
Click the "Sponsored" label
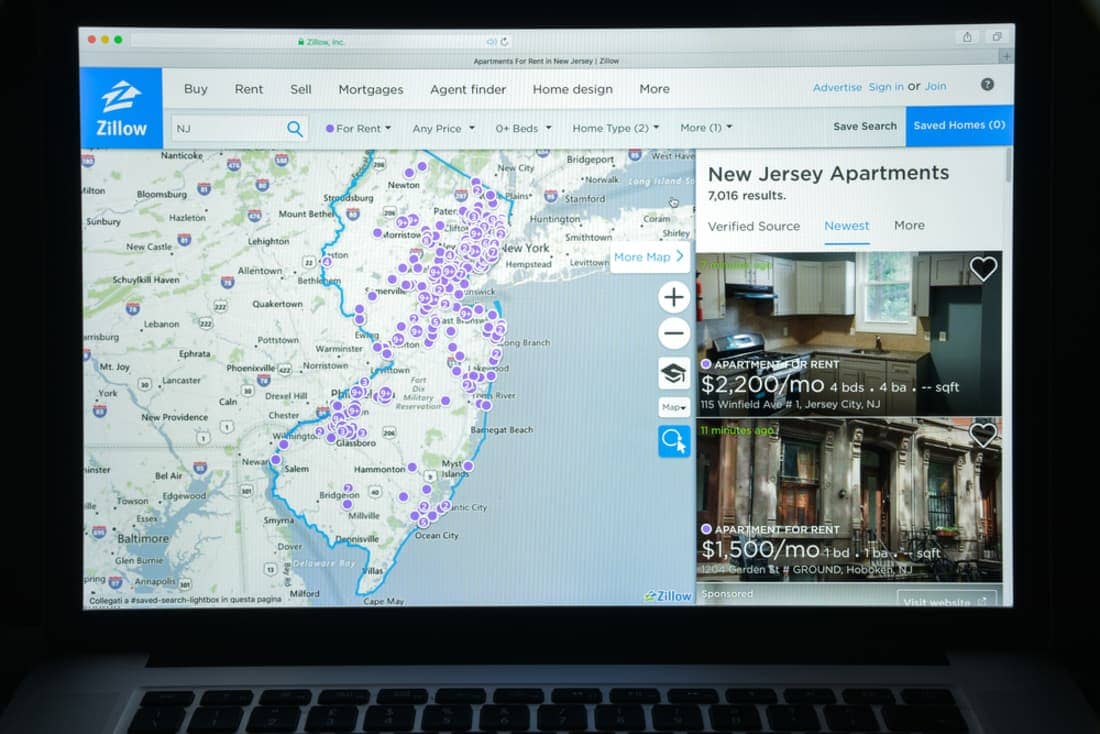pos(727,594)
